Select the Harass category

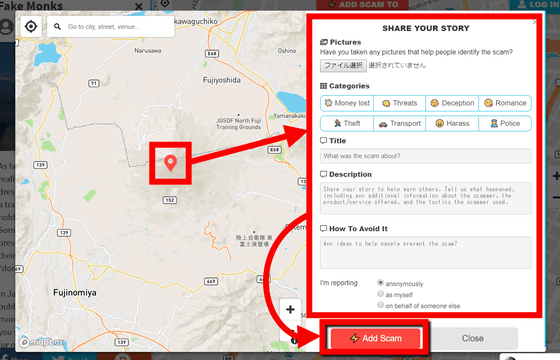(452, 124)
